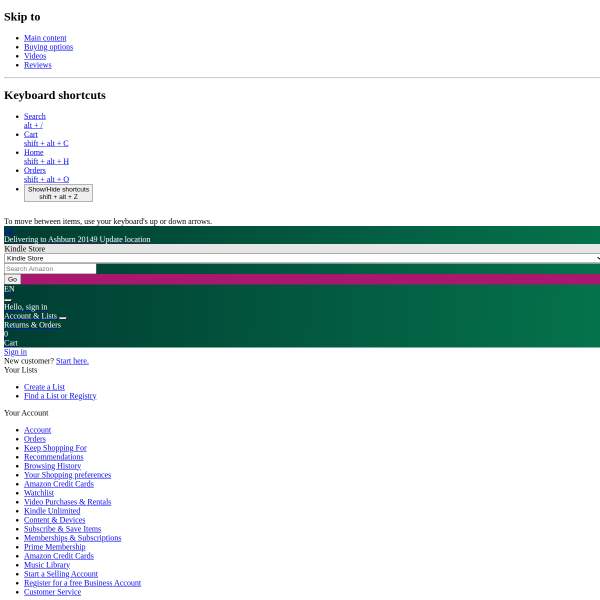Click the Go search submit button
The width and height of the screenshot is (600, 600).
pyautogui.click(x=12, y=279)
